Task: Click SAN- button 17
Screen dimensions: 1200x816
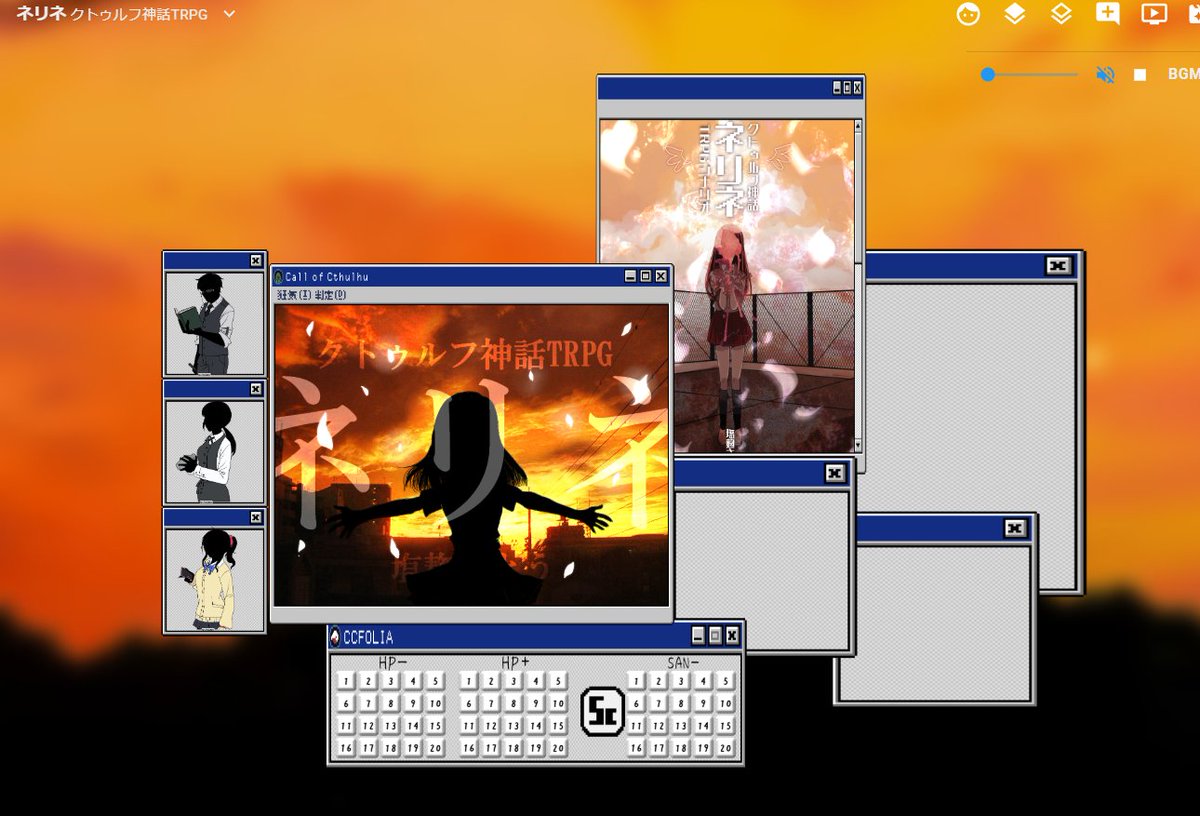Action: tap(659, 748)
